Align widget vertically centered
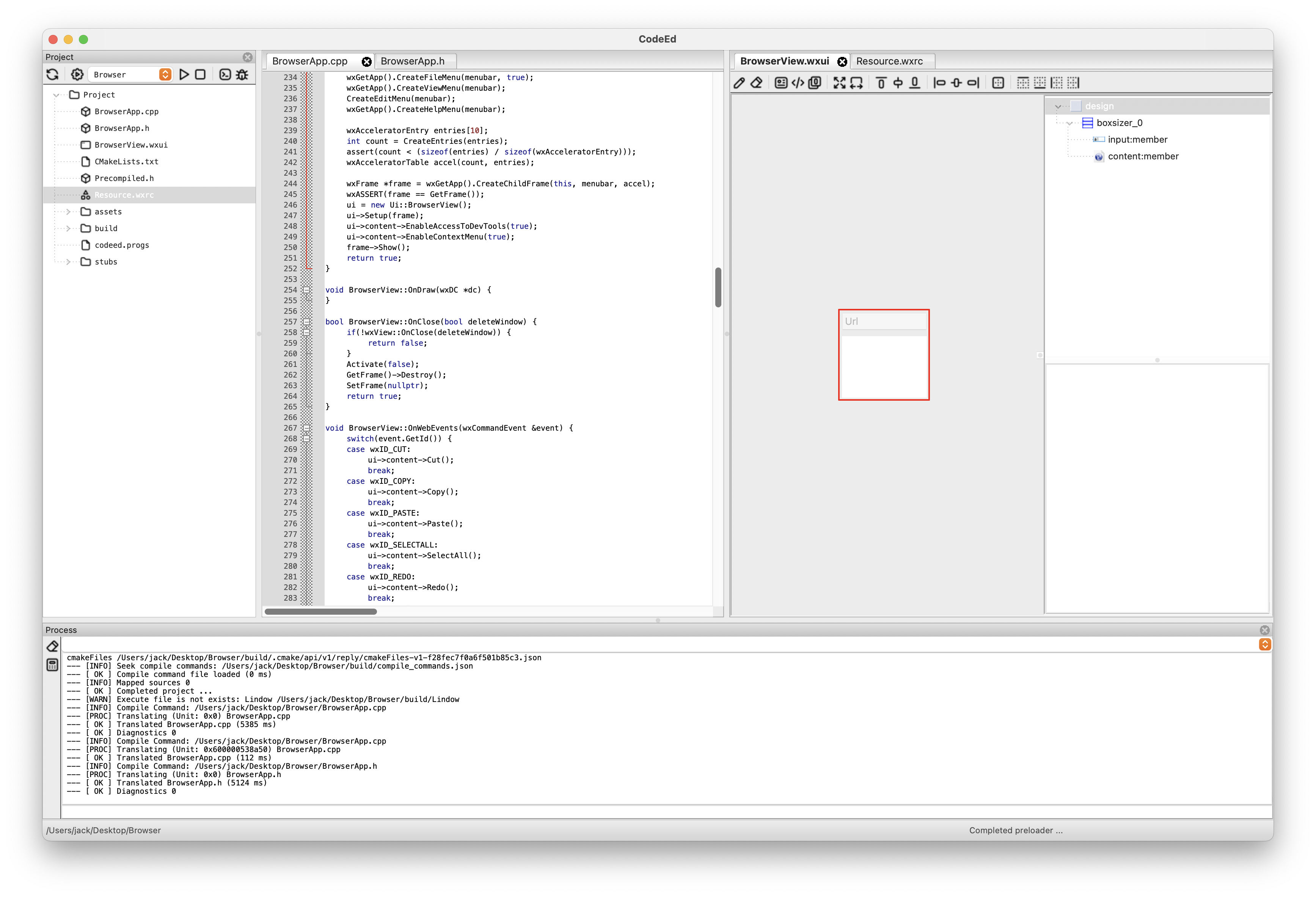Image resolution: width=1316 pixels, height=897 pixels. 898,83
